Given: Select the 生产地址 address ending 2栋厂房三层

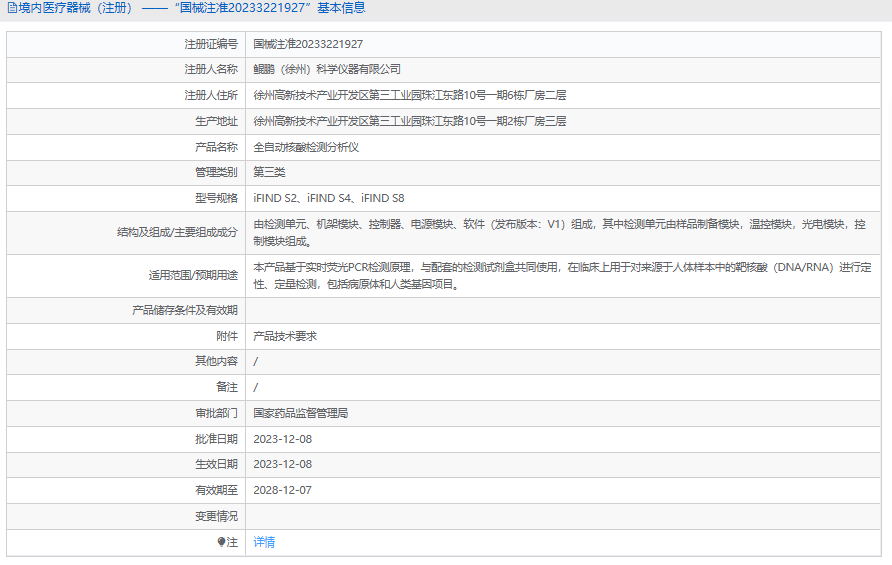Looking at the screenshot, I should (410, 121).
